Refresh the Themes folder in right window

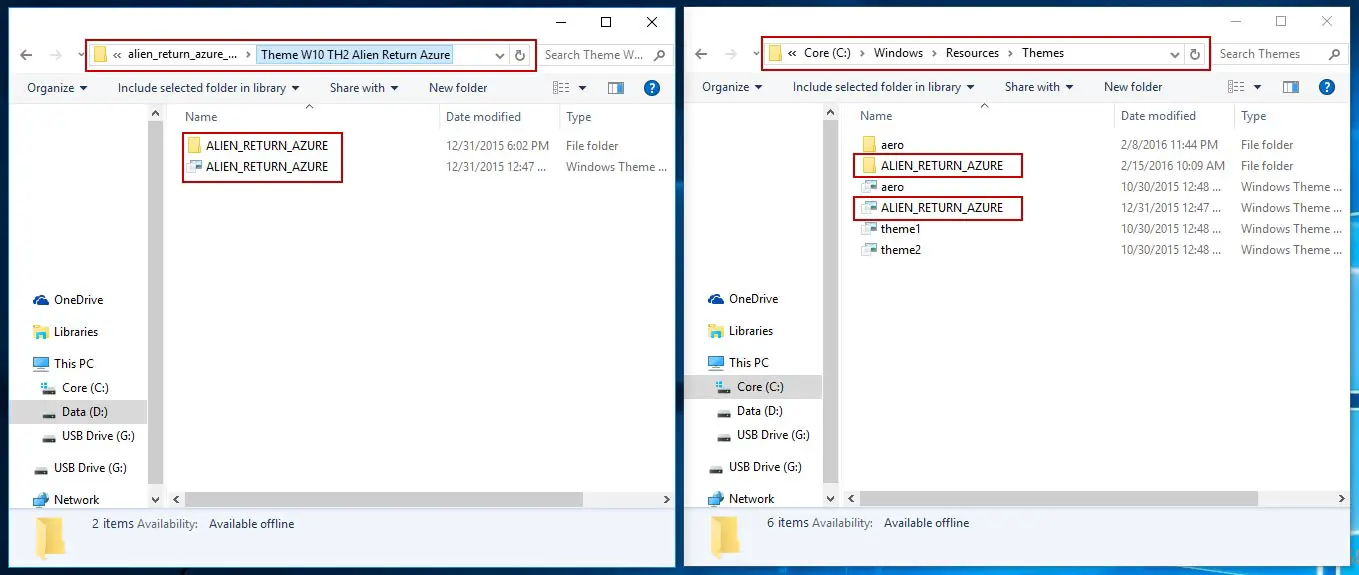(x=1195, y=54)
